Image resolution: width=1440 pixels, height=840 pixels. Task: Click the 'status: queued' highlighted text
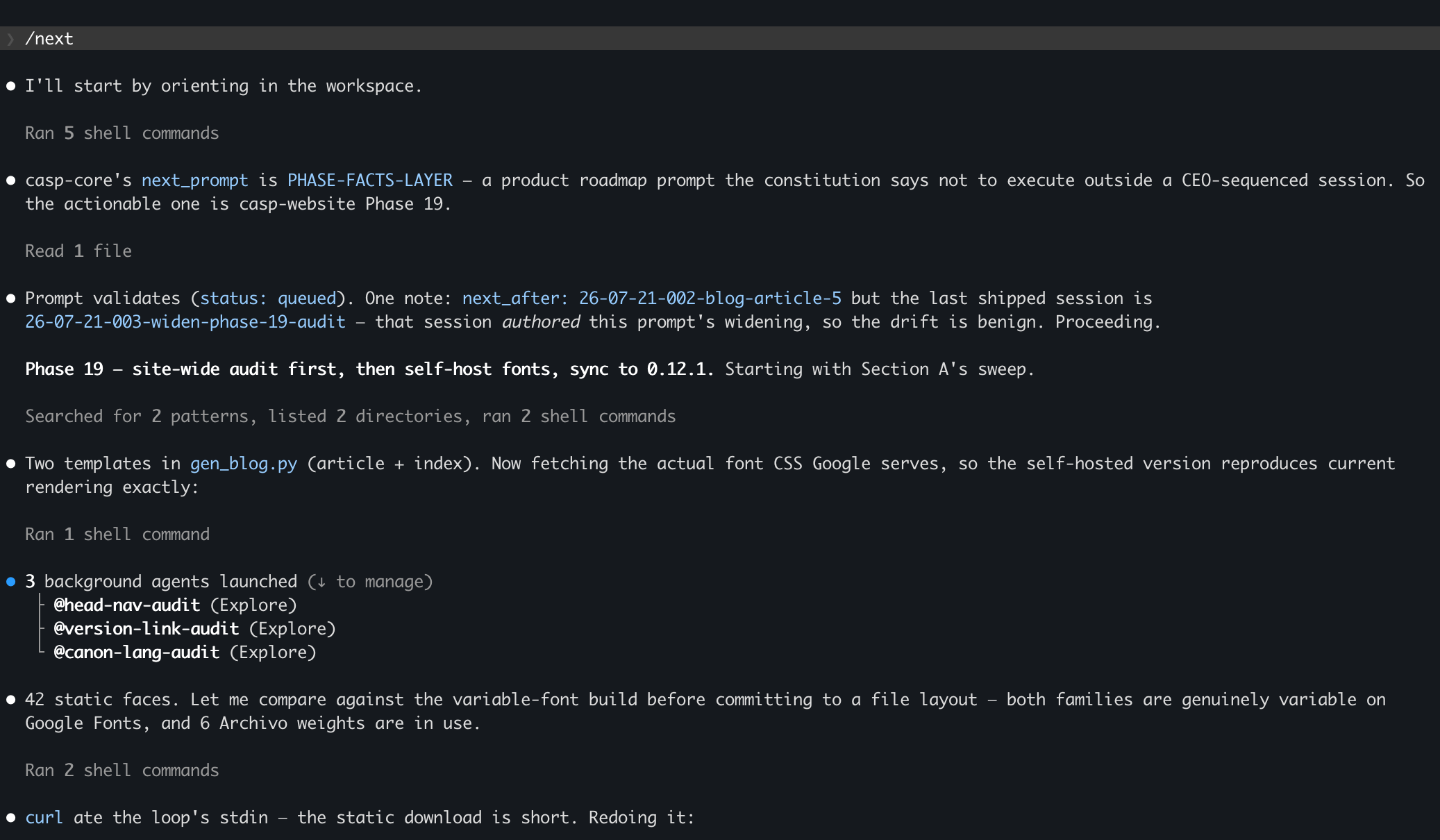tap(268, 298)
